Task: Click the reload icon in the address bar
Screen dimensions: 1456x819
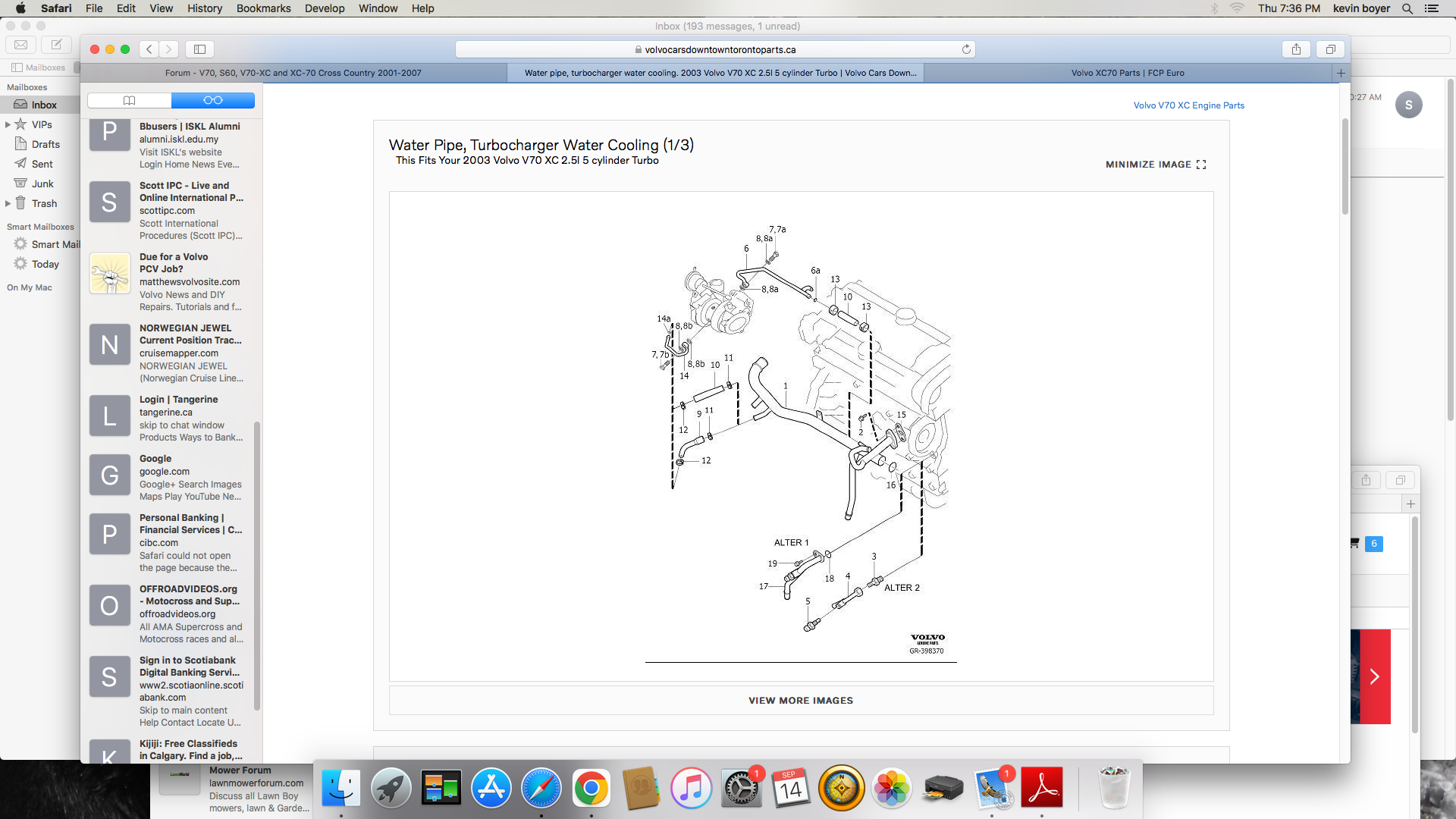Action: (x=965, y=49)
